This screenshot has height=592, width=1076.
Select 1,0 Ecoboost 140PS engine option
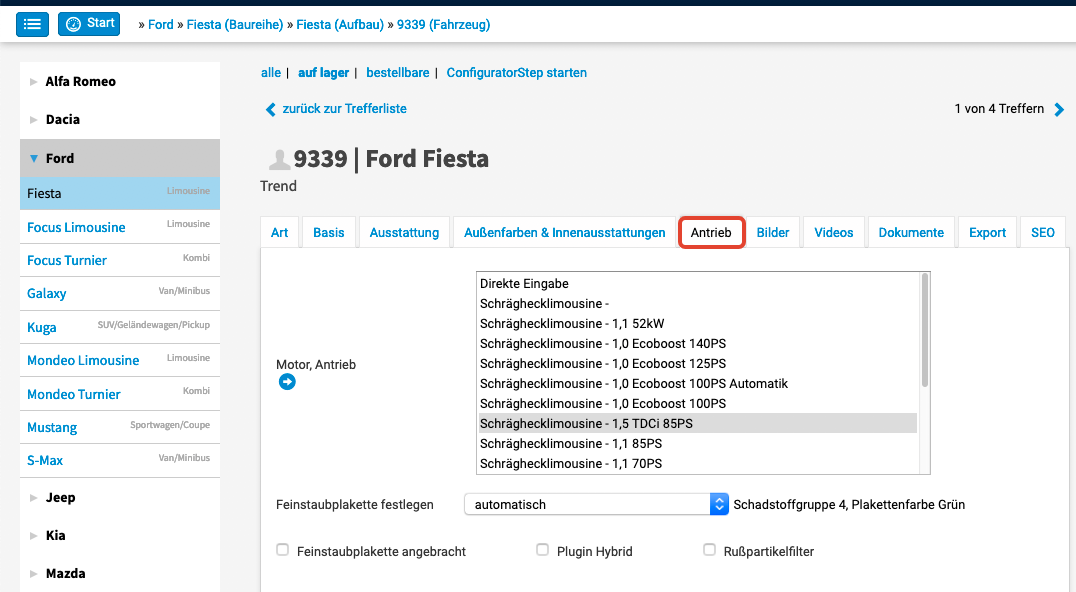tap(602, 343)
